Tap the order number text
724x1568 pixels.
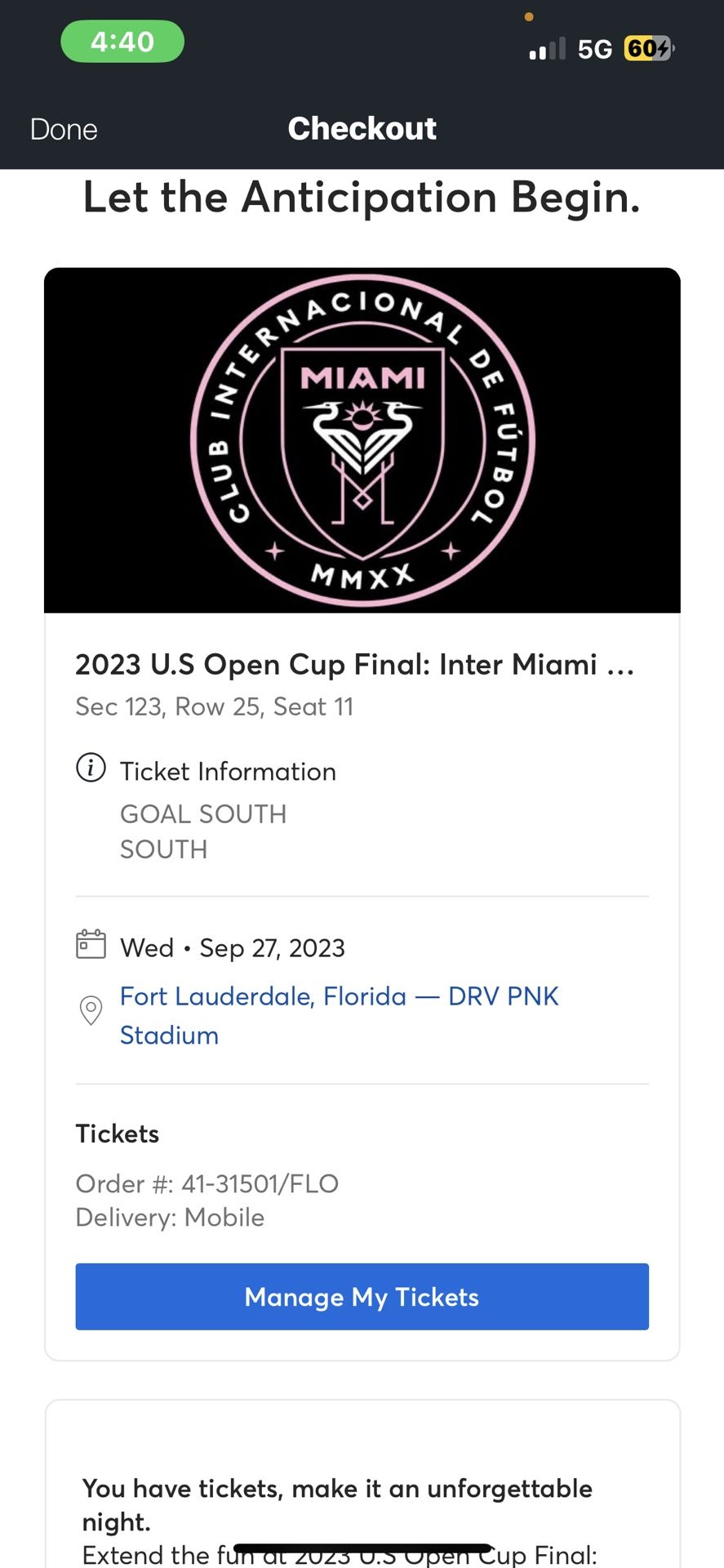[x=207, y=1183]
